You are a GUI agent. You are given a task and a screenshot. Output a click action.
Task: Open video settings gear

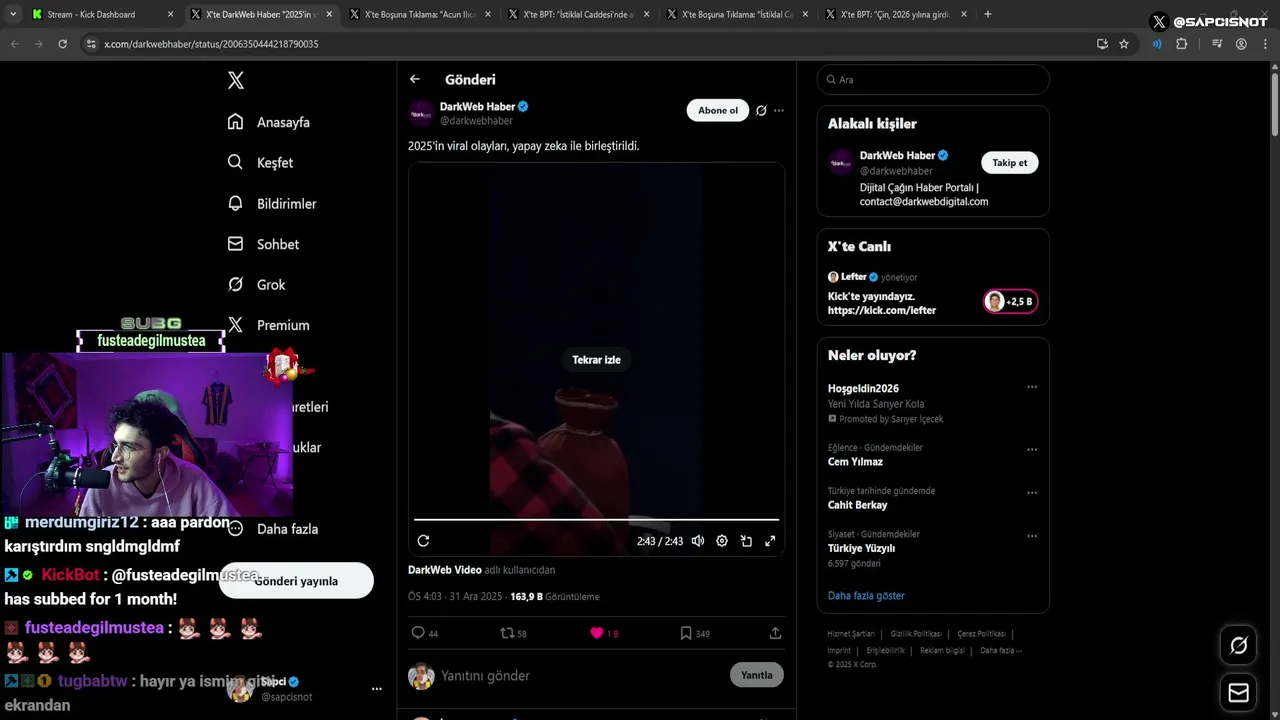pyautogui.click(x=722, y=541)
